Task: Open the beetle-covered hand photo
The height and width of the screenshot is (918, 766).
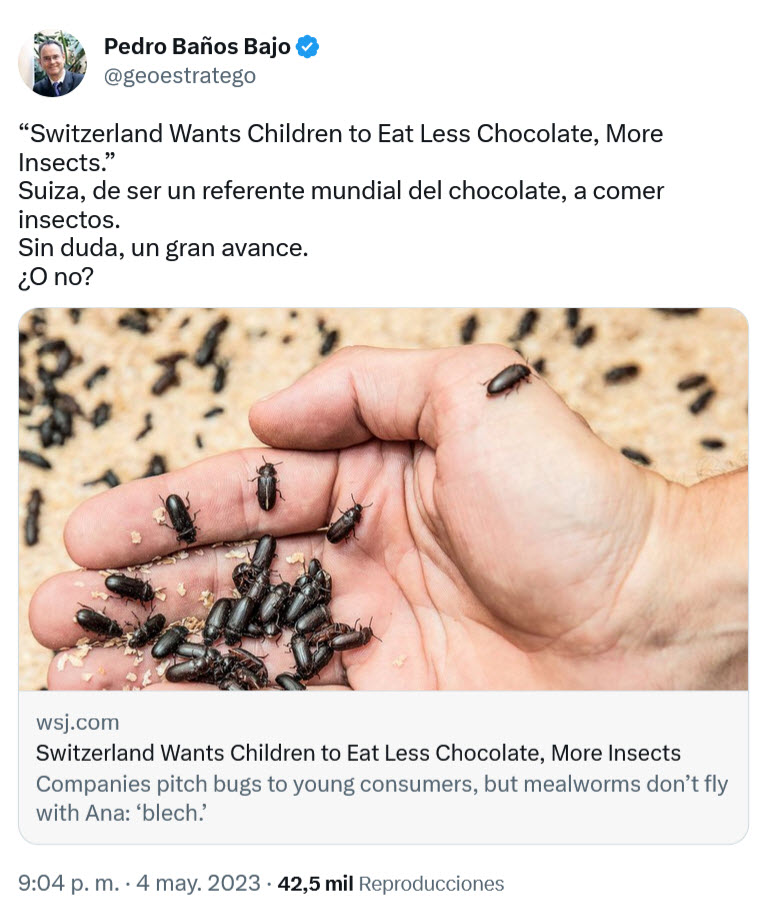Action: pyautogui.click(x=383, y=498)
